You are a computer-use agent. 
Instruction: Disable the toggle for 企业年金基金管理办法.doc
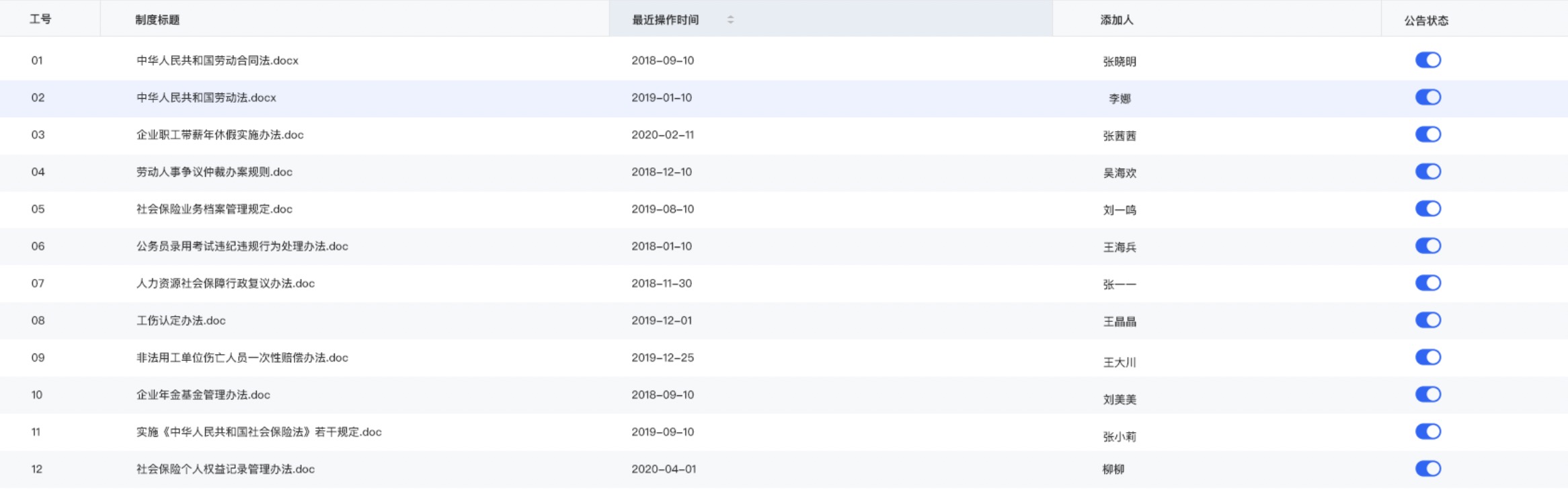[x=1427, y=395]
